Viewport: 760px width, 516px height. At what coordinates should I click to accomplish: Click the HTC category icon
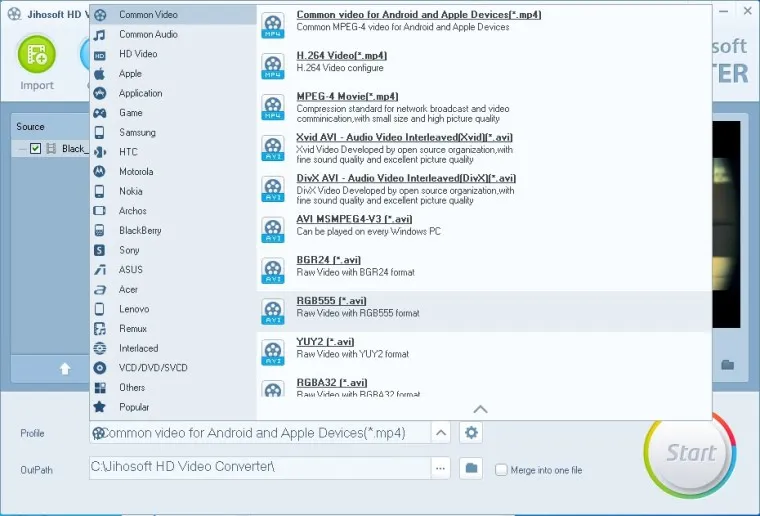coord(100,152)
